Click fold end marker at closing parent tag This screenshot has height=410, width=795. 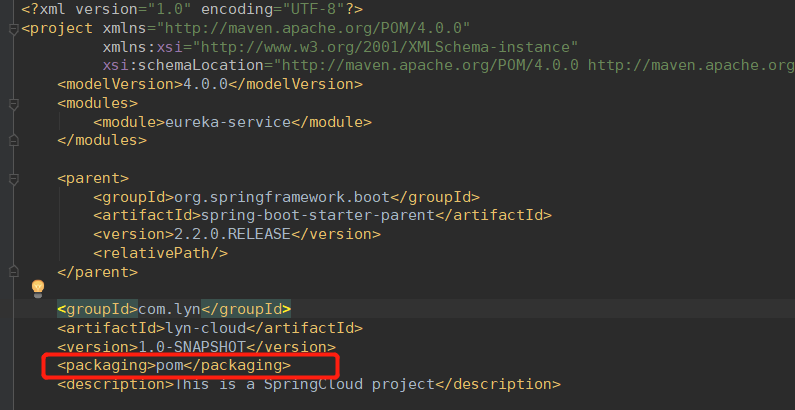14,271
